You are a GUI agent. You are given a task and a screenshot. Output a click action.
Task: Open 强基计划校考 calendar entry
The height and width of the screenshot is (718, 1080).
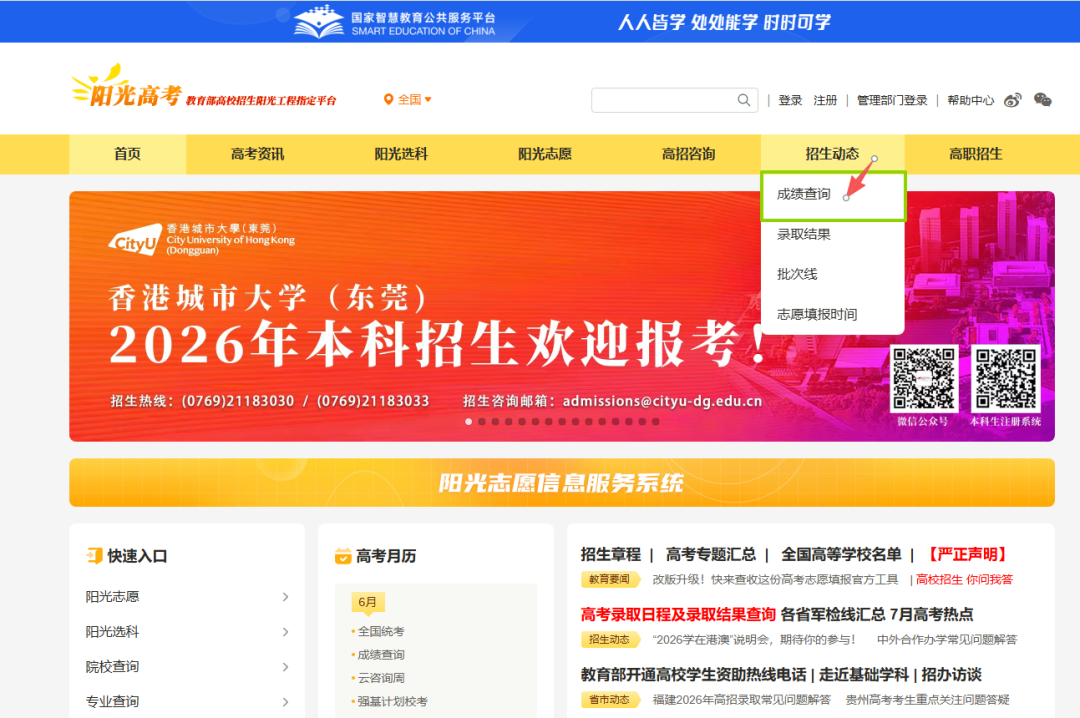pos(393,701)
